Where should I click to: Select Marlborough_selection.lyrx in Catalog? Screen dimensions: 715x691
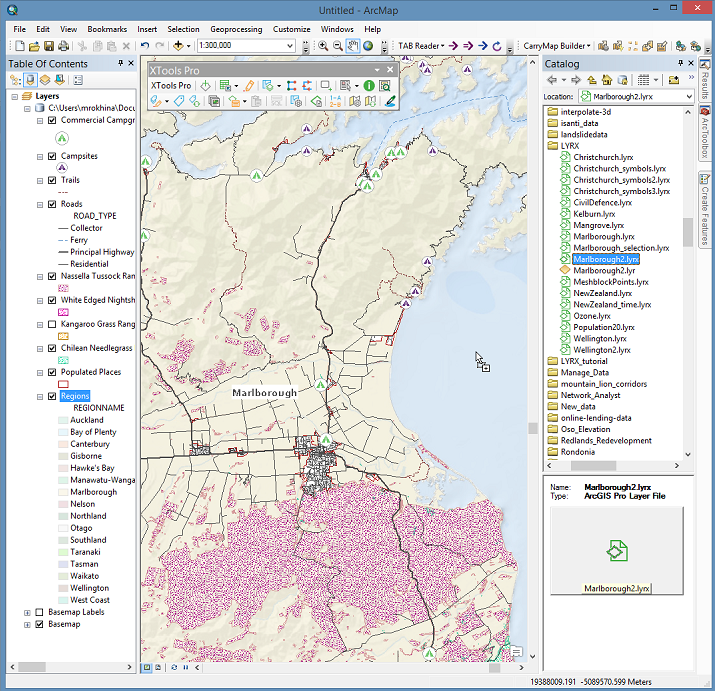pos(621,248)
